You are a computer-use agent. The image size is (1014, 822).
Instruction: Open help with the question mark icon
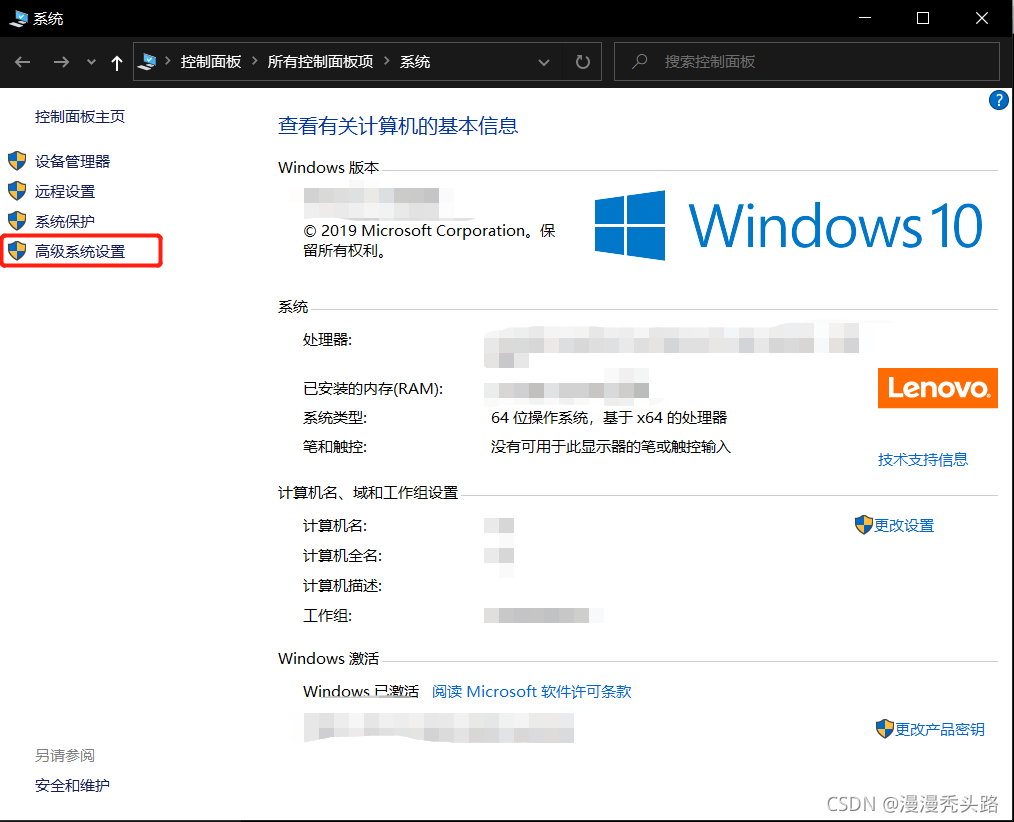tap(998, 100)
